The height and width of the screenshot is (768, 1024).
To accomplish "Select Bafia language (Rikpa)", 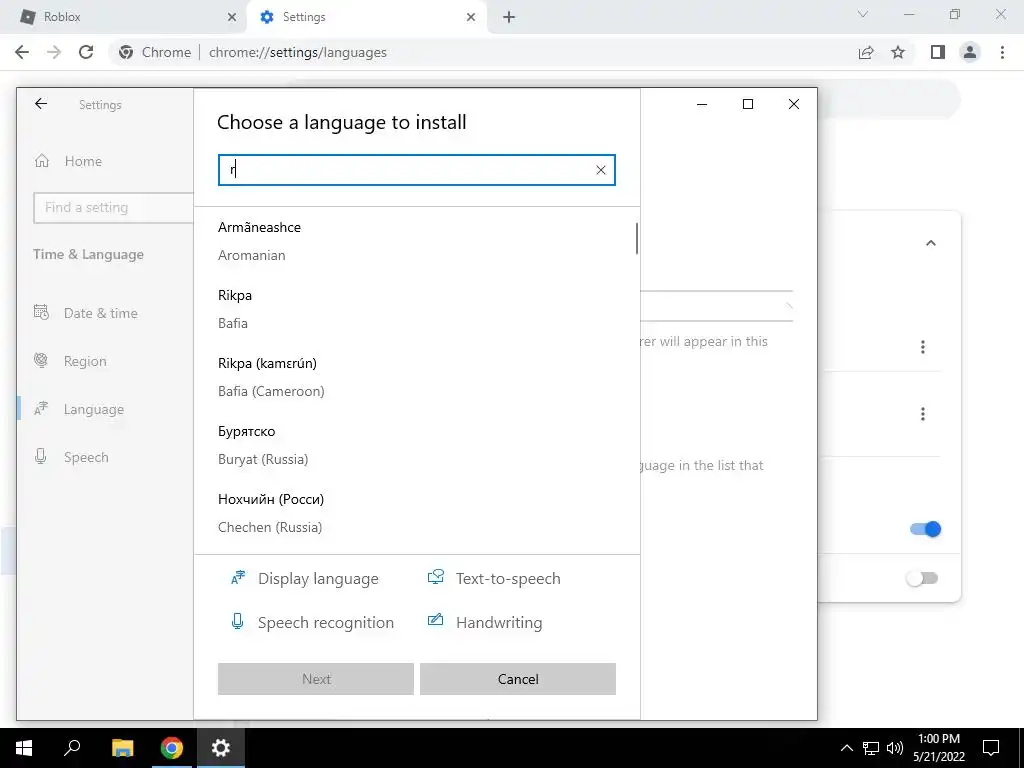I will click(417, 310).
